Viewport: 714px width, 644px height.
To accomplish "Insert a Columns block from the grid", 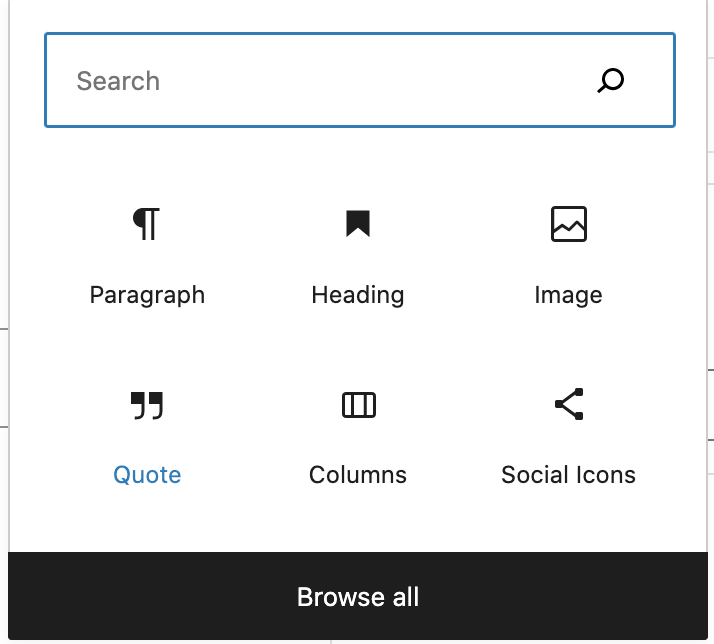I will tap(358, 435).
